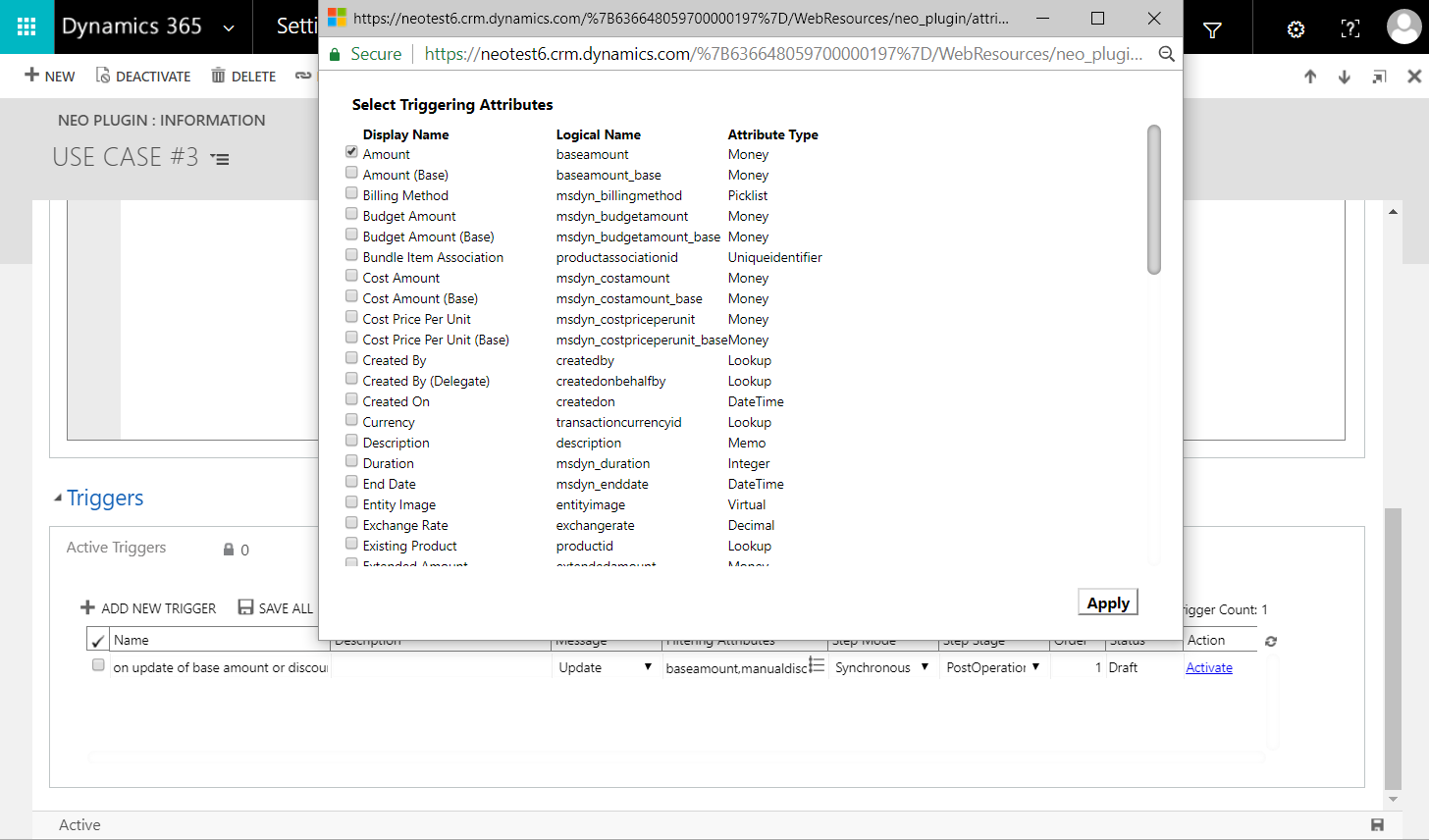
Task: Click the Description row label
Action: click(x=396, y=443)
